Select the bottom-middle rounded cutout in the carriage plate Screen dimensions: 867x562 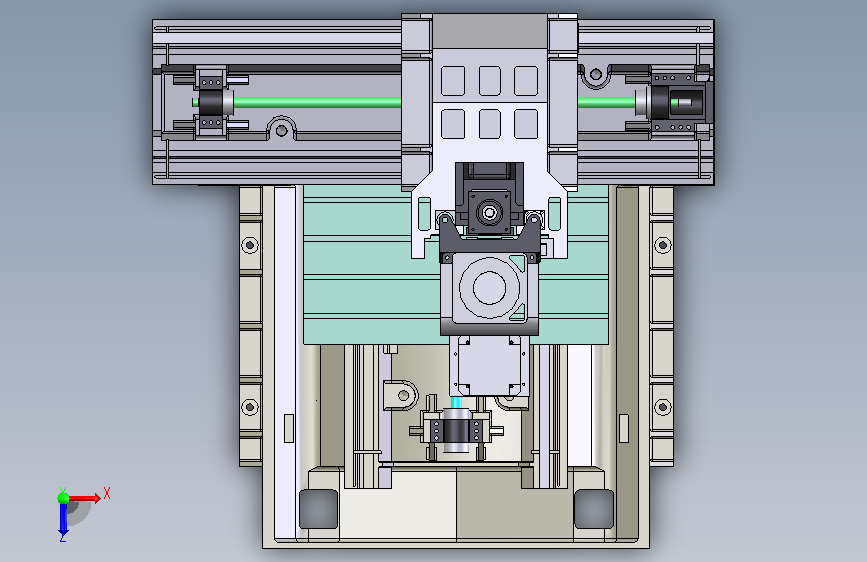(x=489, y=124)
